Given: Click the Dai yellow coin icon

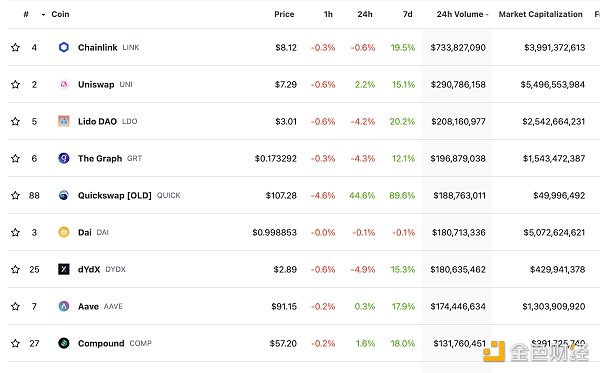Looking at the screenshot, I should 64,232.
